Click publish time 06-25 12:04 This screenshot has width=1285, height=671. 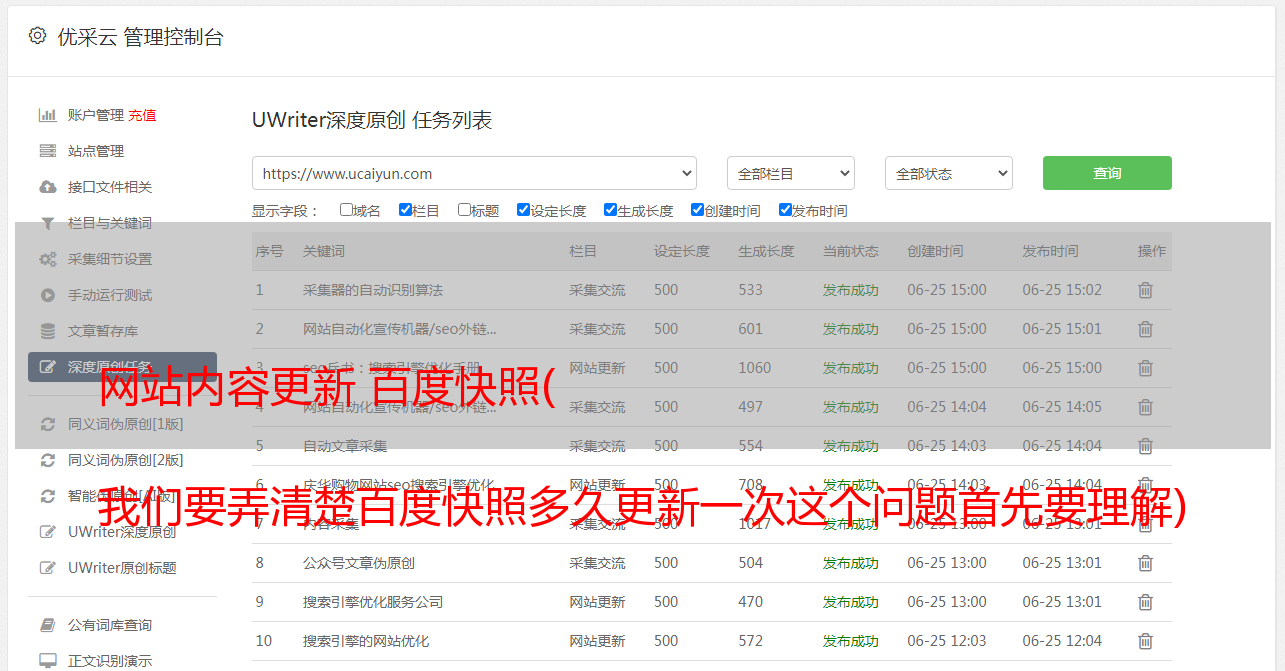point(1062,641)
